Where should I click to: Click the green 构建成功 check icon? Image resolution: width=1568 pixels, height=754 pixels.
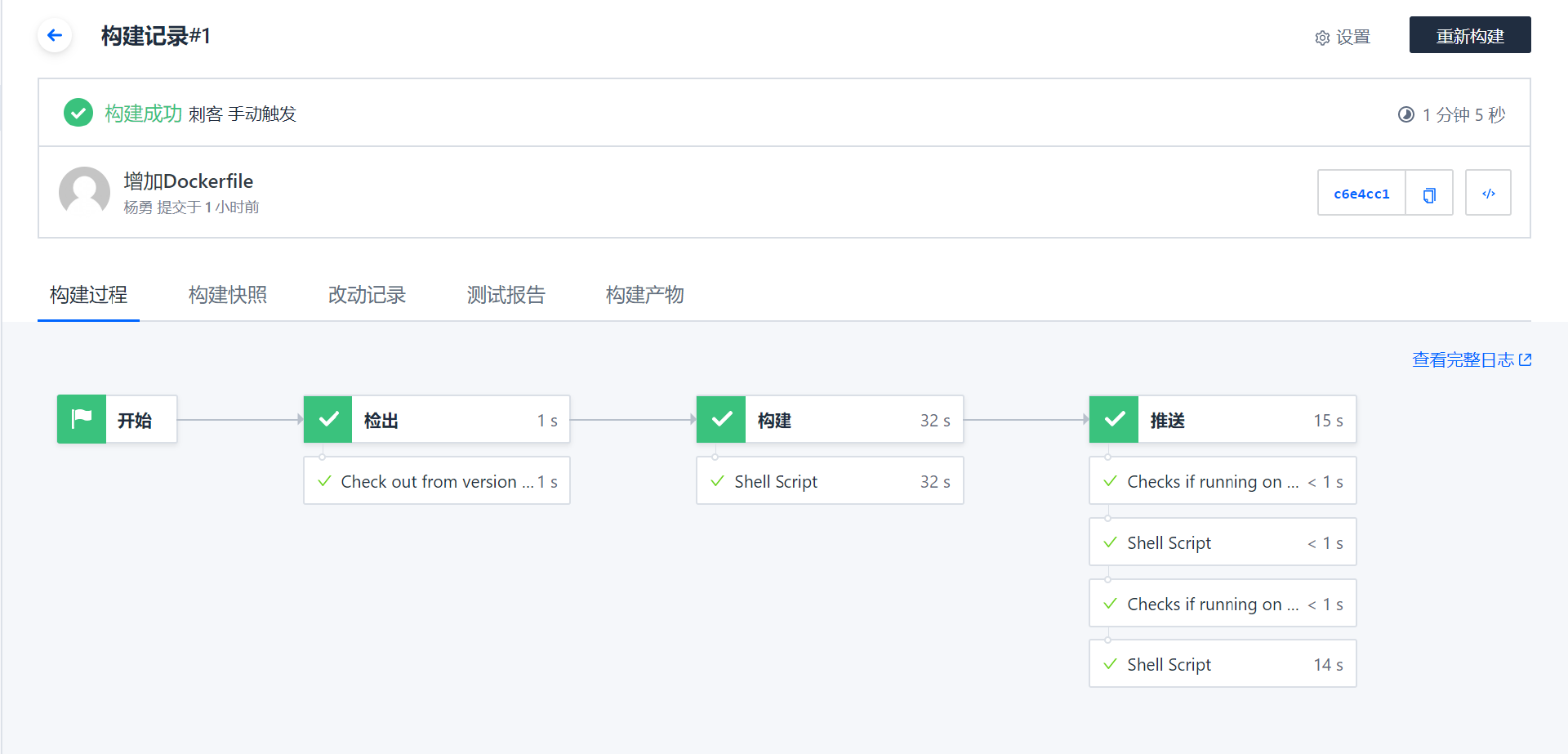point(78,113)
